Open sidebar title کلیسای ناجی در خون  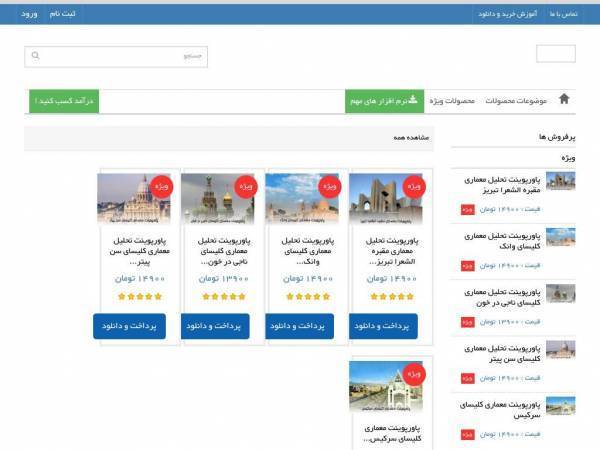point(502,297)
